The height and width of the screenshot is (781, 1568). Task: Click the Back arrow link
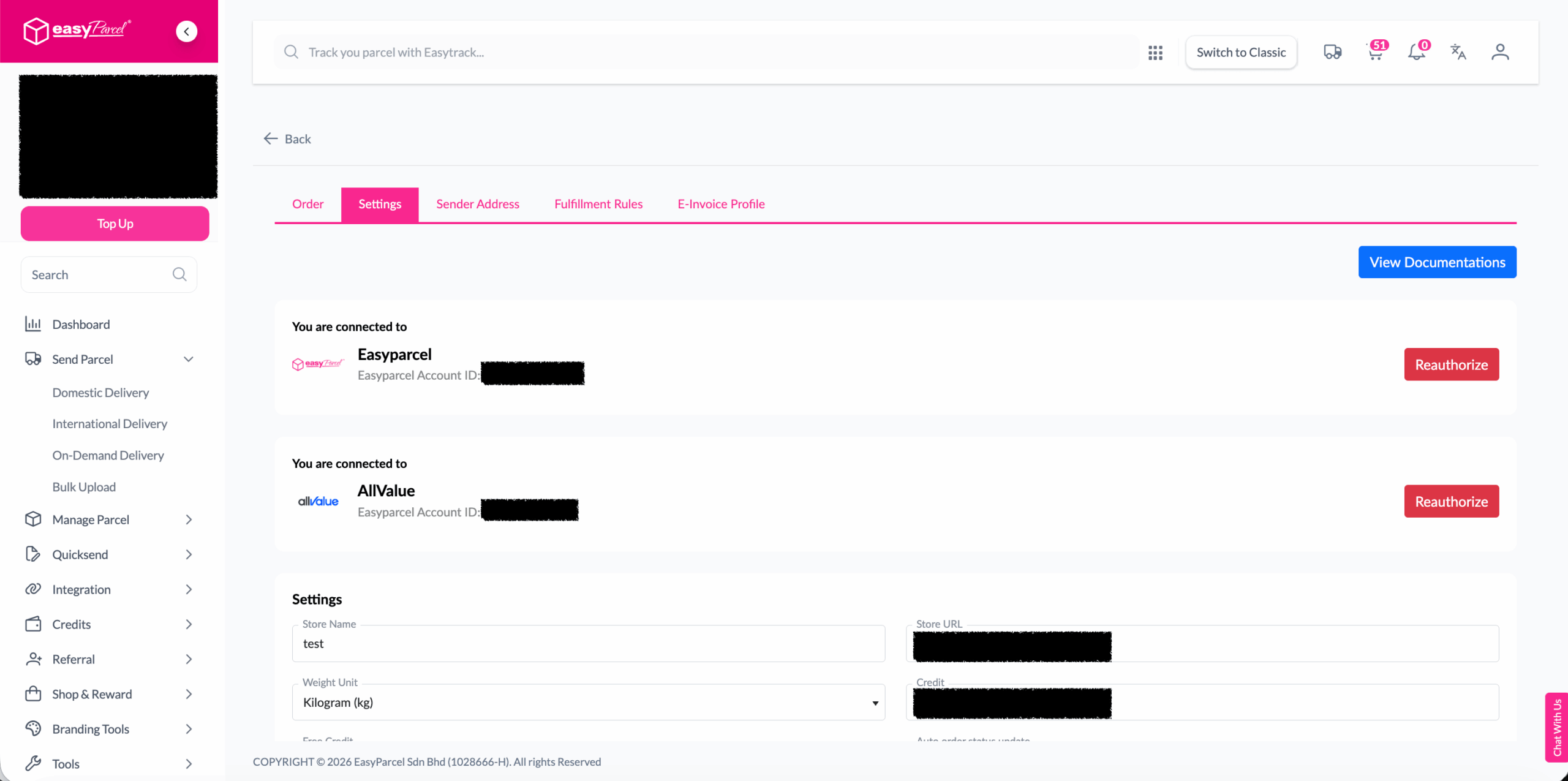click(x=287, y=139)
